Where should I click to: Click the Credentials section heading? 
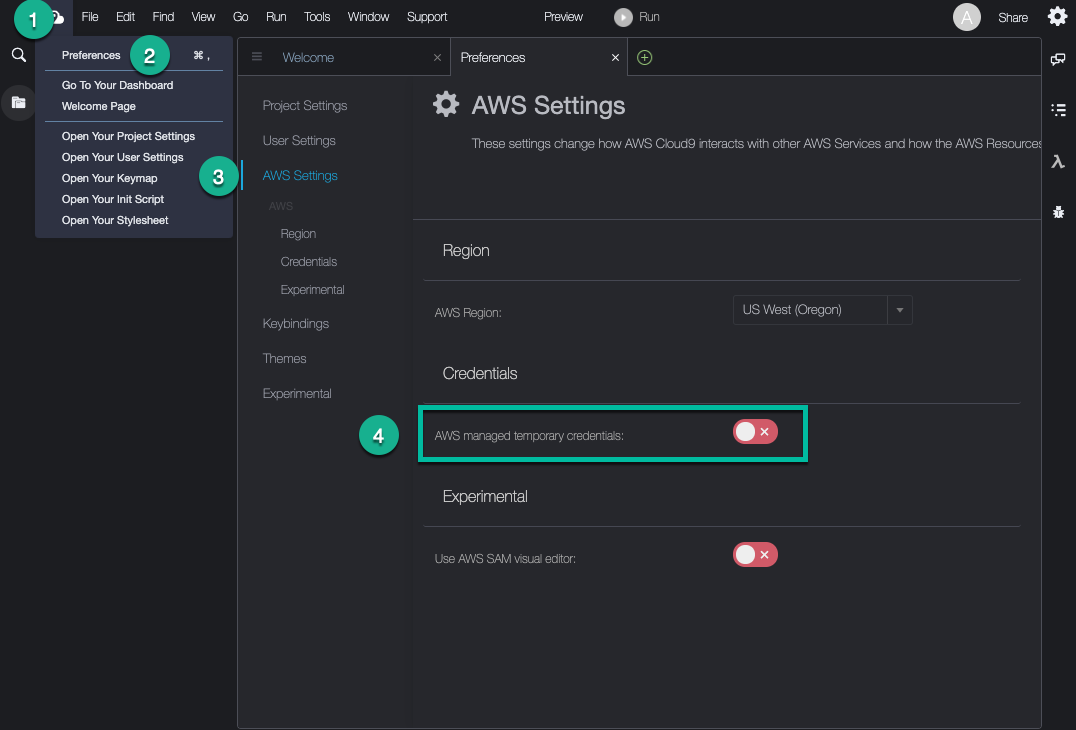click(480, 373)
